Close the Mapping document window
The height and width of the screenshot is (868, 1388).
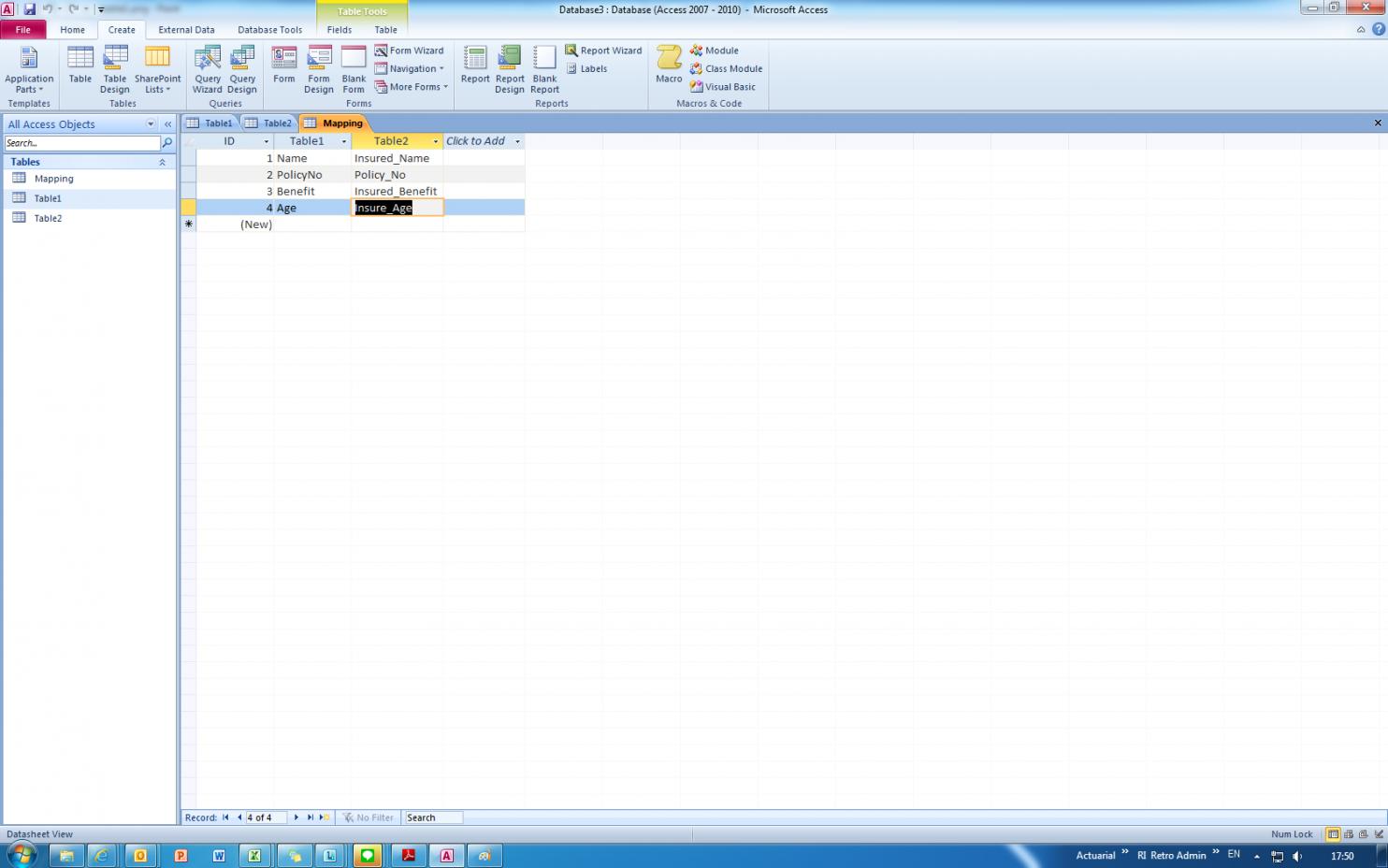tap(1378, 123)
